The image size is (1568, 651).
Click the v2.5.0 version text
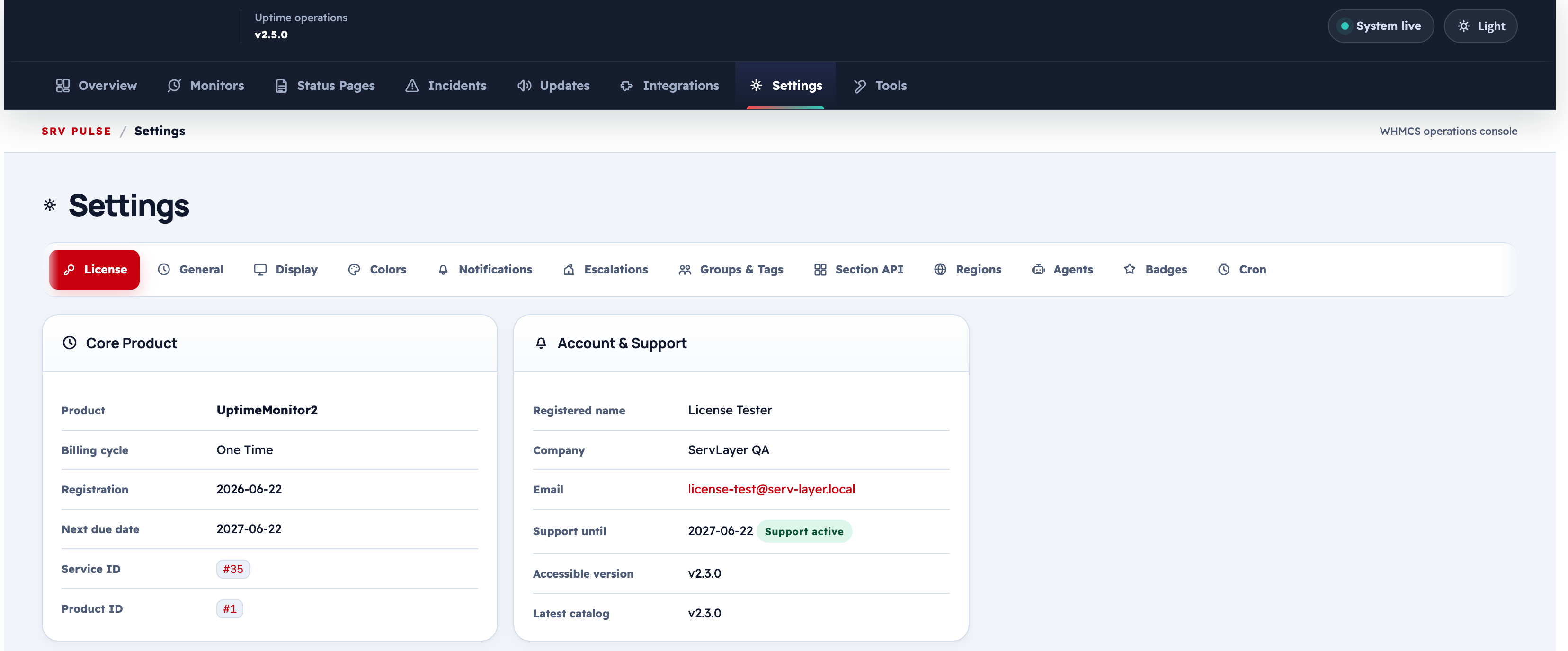[271, 35]
